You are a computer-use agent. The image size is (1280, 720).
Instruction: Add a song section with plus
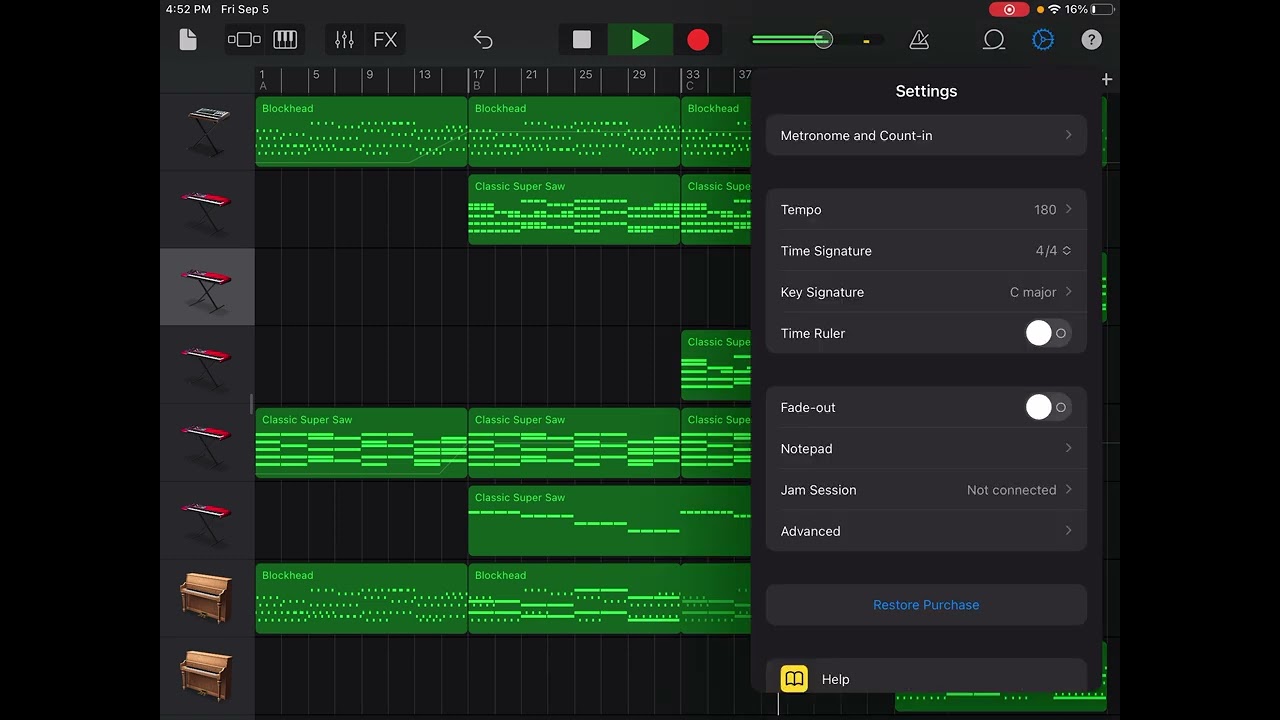(1107, 79)
